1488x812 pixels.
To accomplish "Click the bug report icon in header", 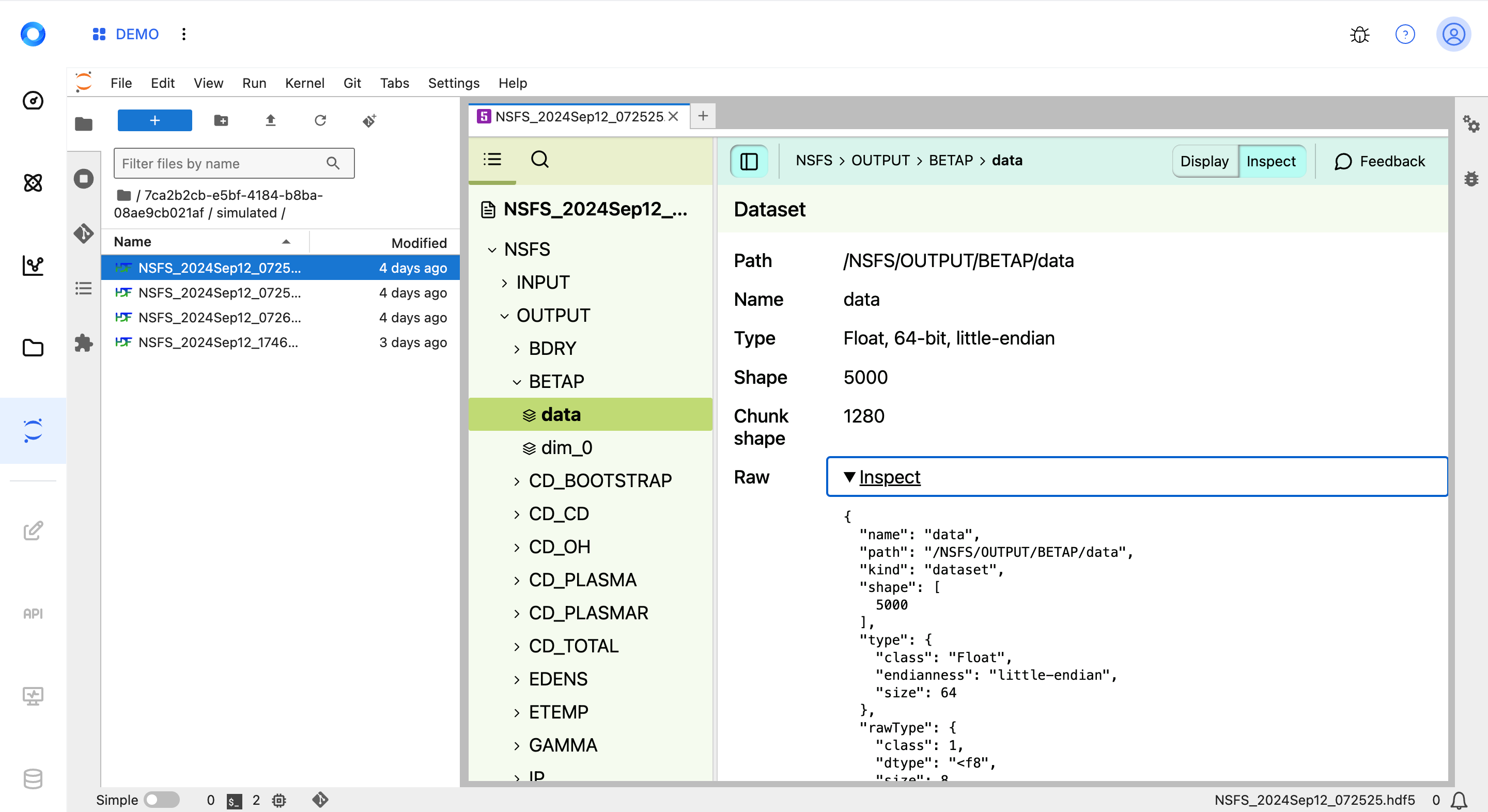I will [x=1359, y=35].
